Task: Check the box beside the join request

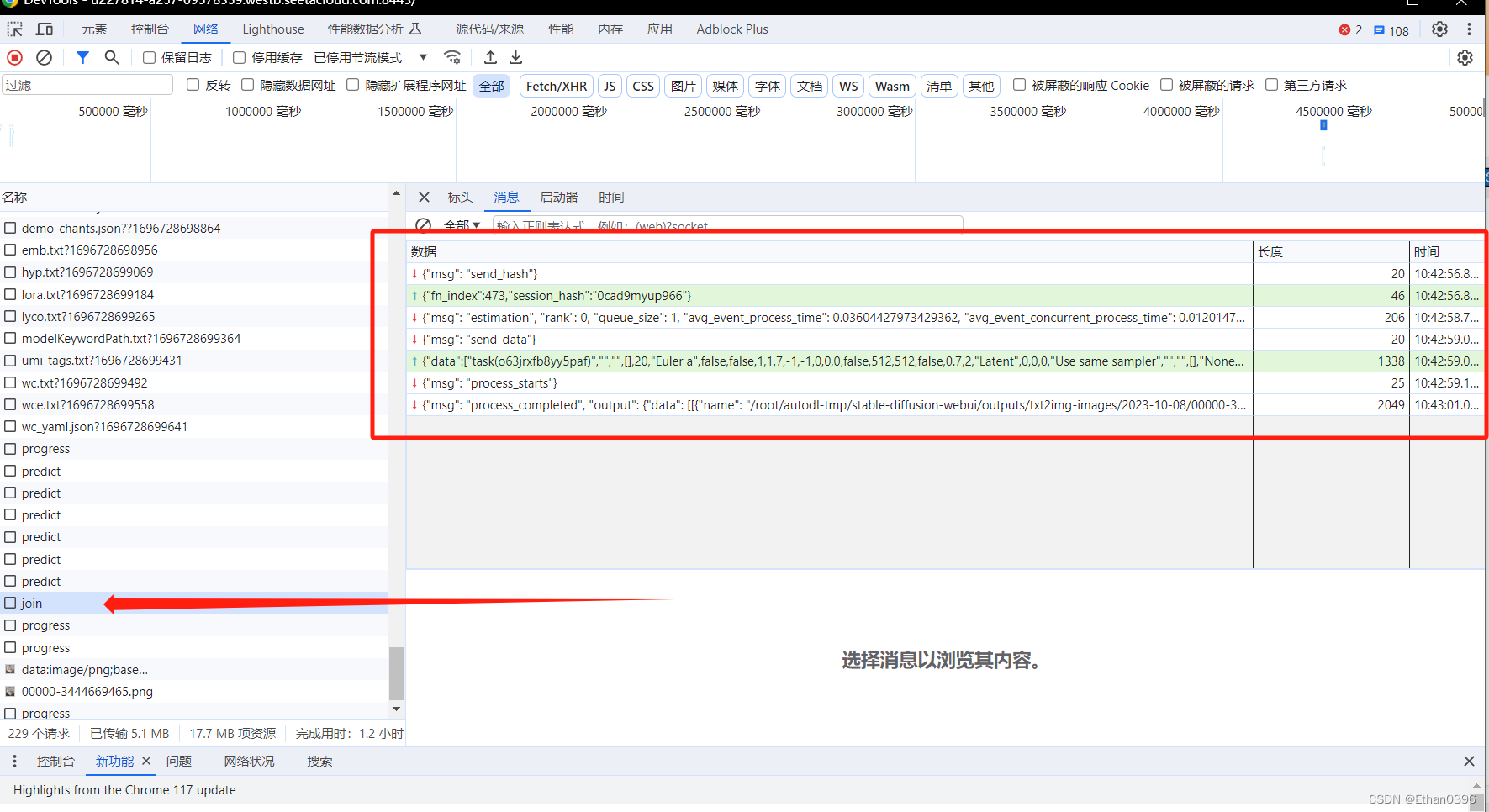Action: pyautogui.click(x=10, y=603)
